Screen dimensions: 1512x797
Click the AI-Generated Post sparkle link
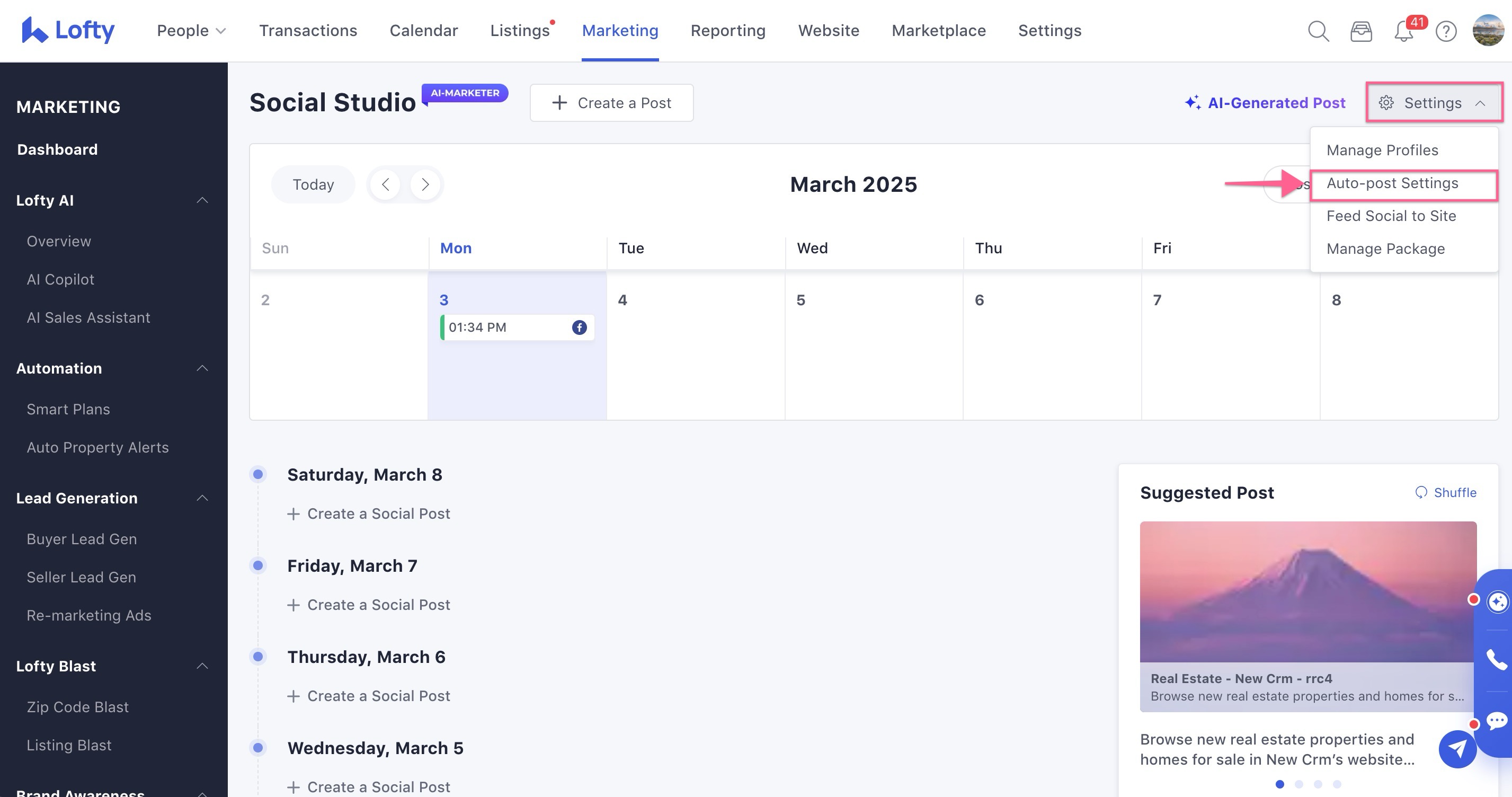coord(1265,103)
